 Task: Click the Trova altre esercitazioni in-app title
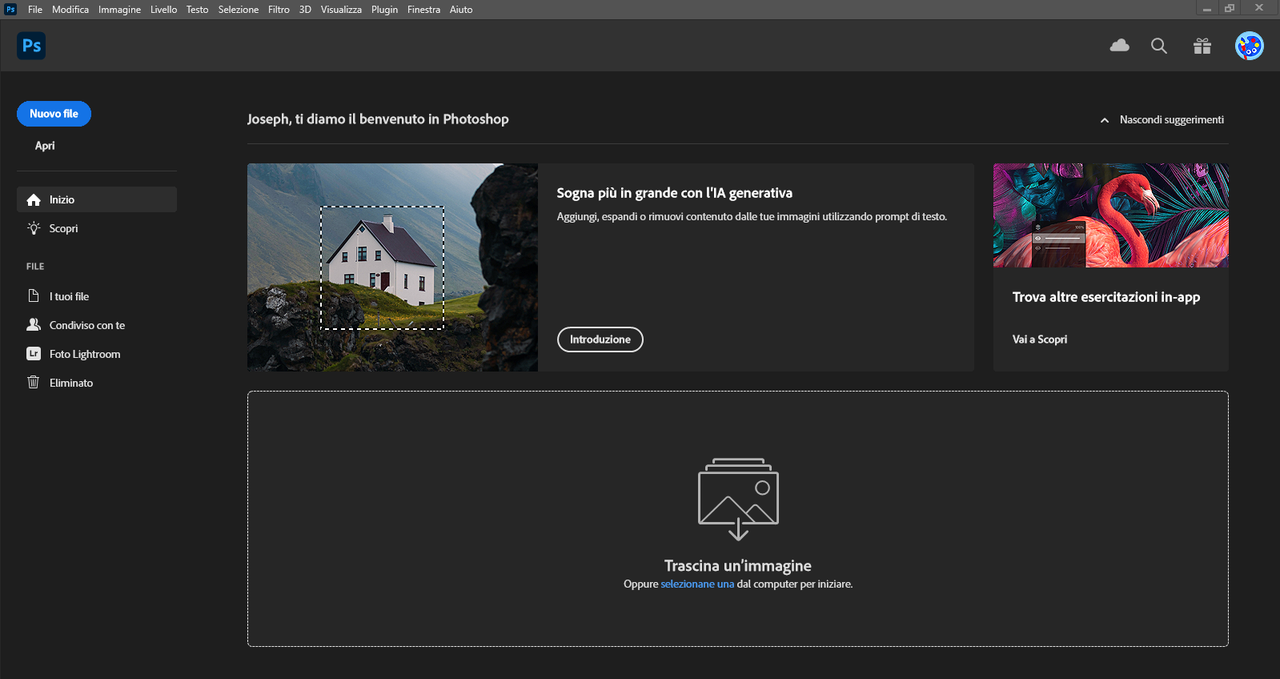[1106, 297]
